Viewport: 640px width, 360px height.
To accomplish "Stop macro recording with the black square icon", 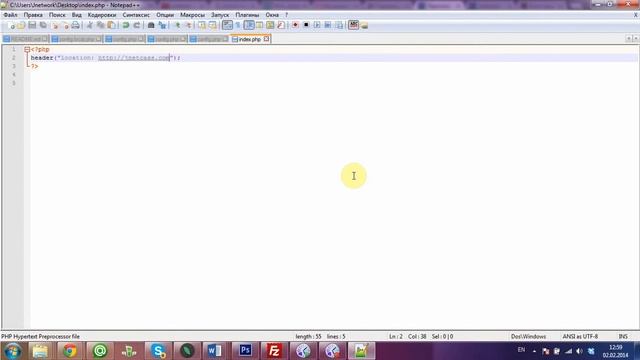I will click(306, 25).
